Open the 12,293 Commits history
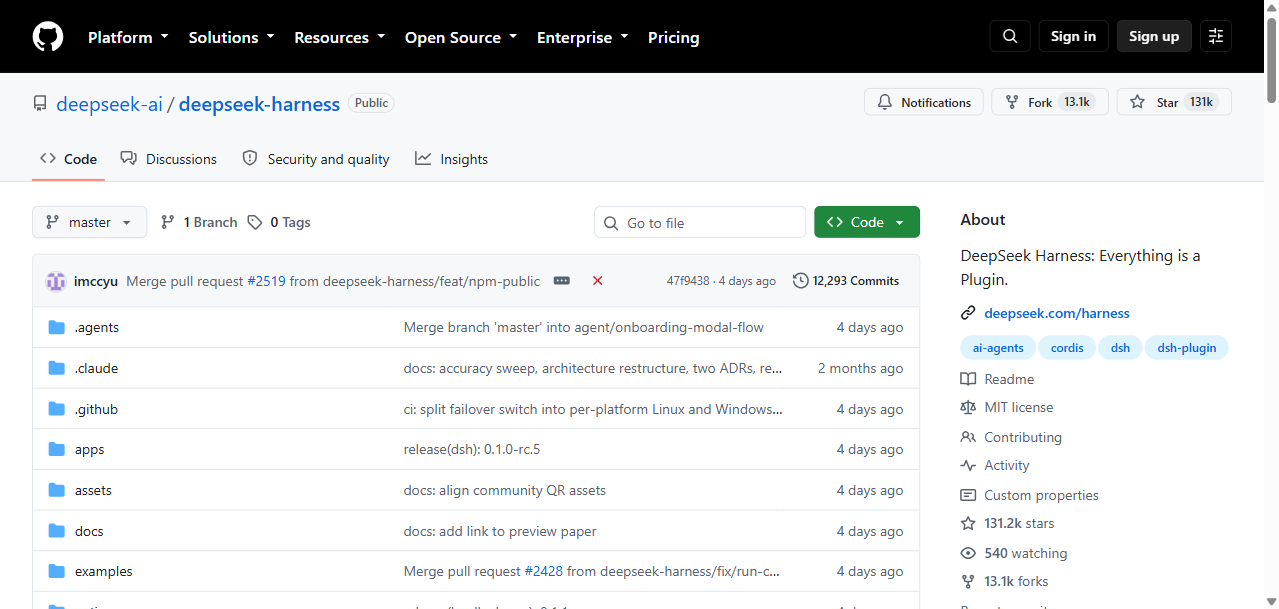Screen dimensions: 1279x609 [x=846, y=281]
